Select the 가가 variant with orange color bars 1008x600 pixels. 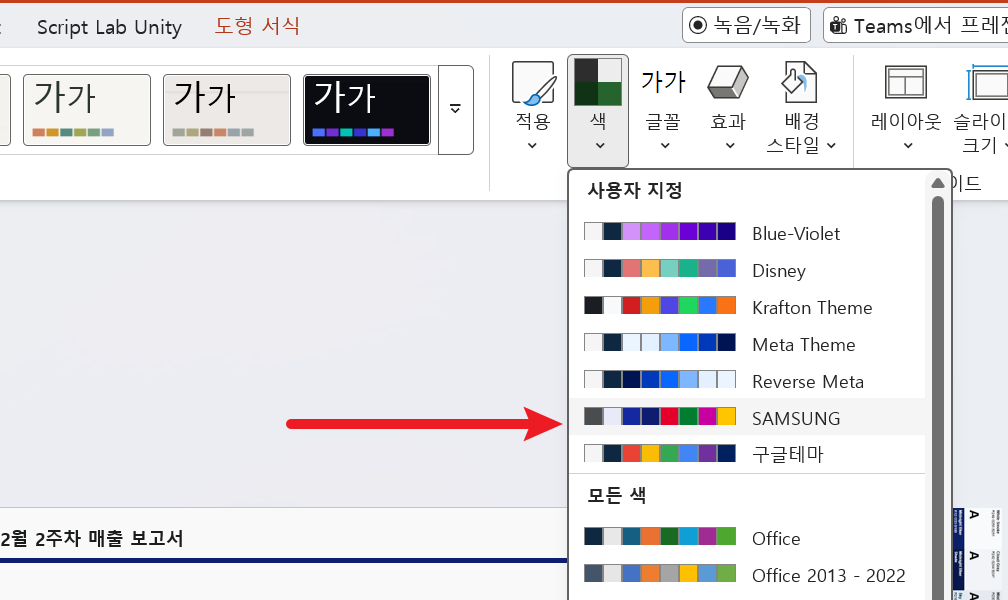87,110
